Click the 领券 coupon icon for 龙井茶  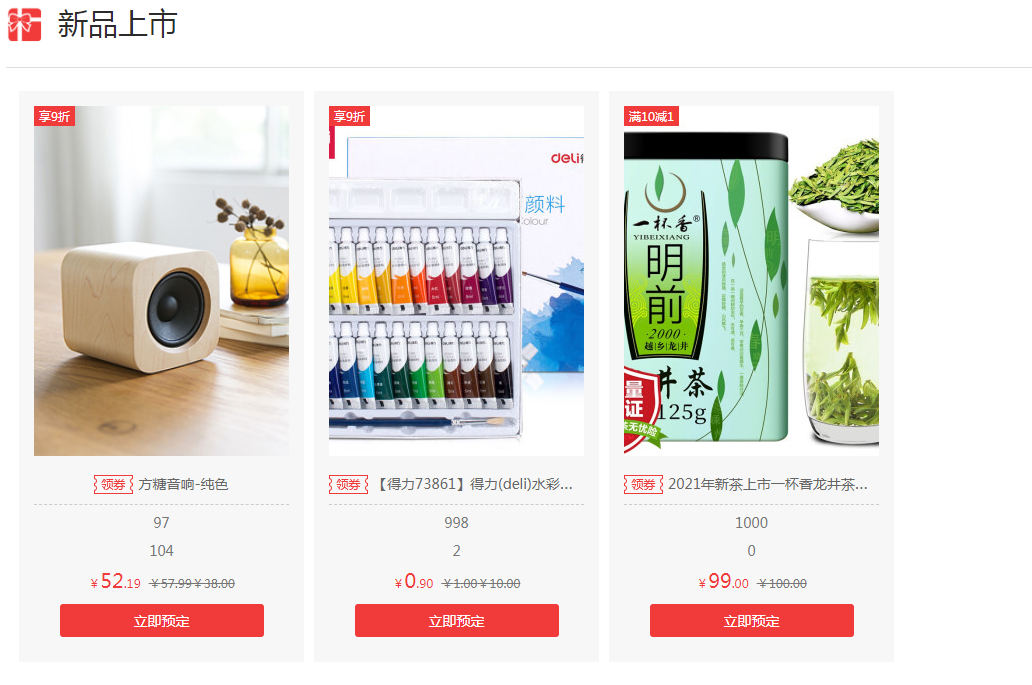643,484
